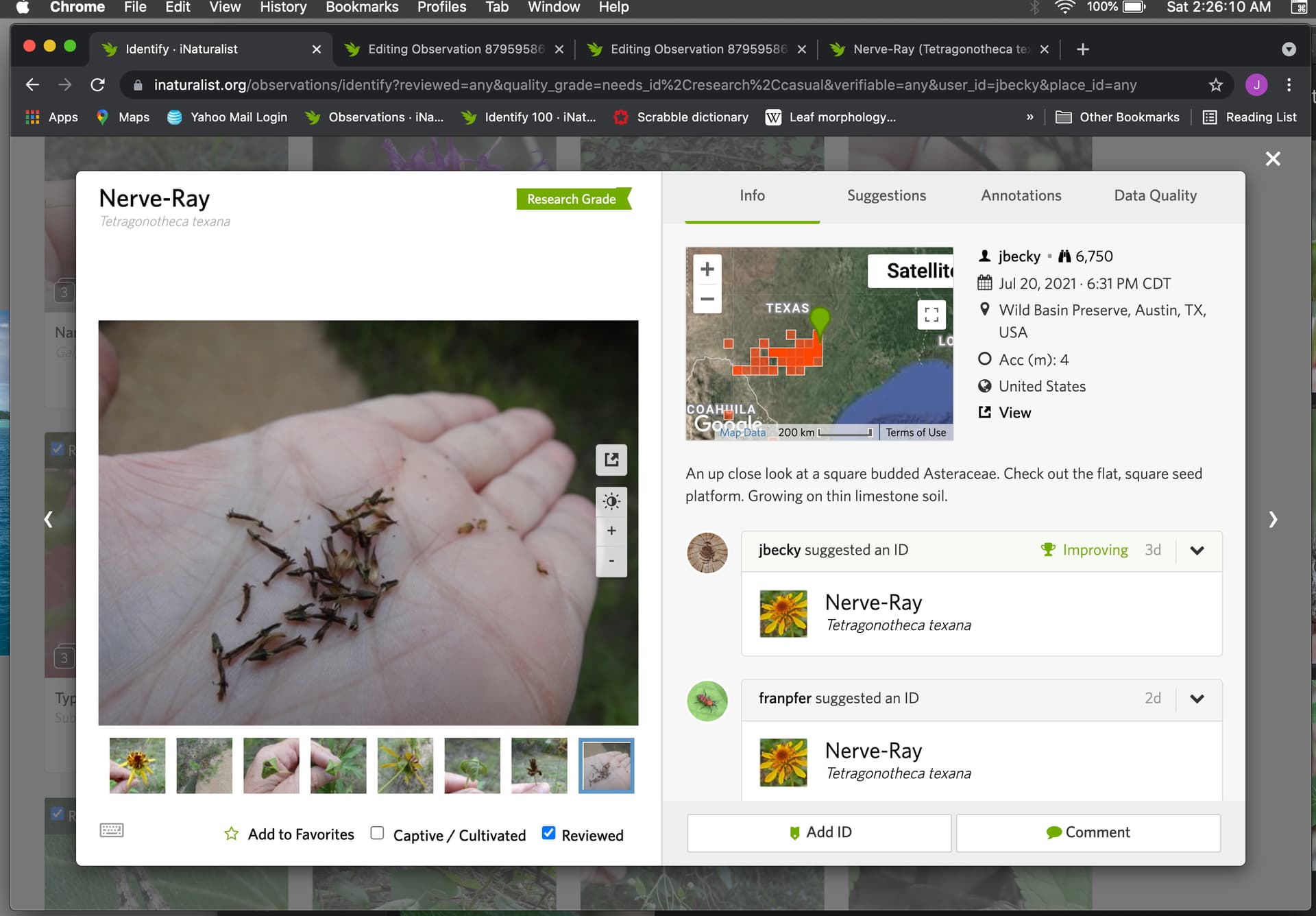Show keyboard shortcuts icon
The width and height of the screenshot is (1316, 916).
pos(112,830)
